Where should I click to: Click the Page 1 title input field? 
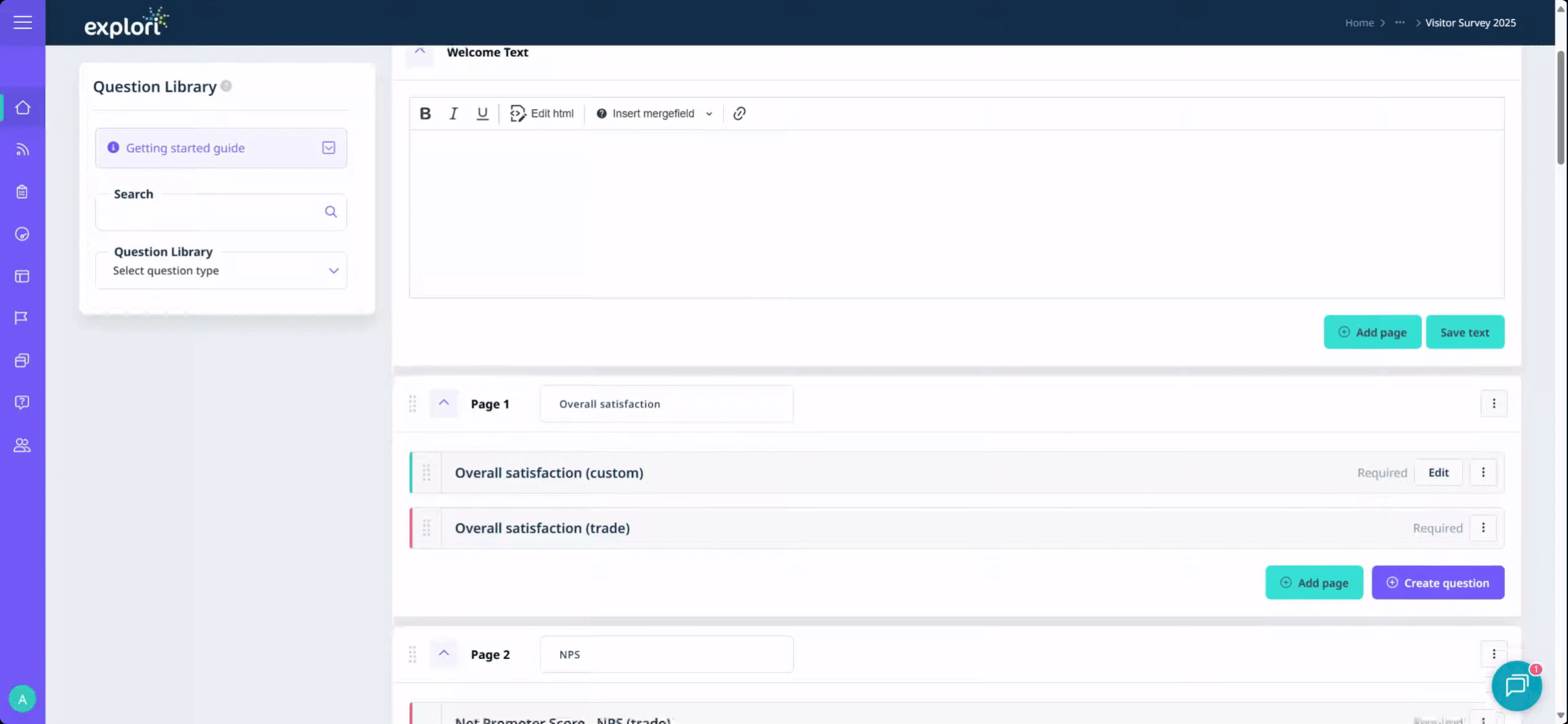pyautogui.click(x=666, y=404)
